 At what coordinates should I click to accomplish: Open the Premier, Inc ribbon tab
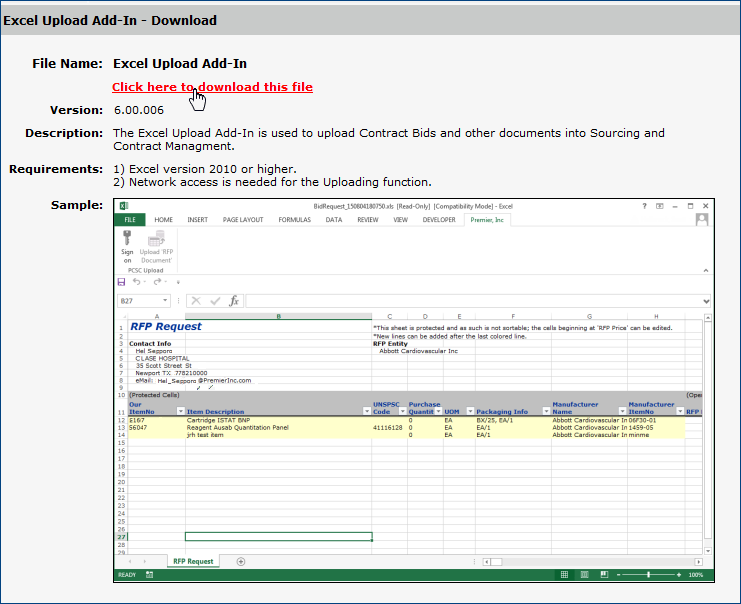coord(486,219)
